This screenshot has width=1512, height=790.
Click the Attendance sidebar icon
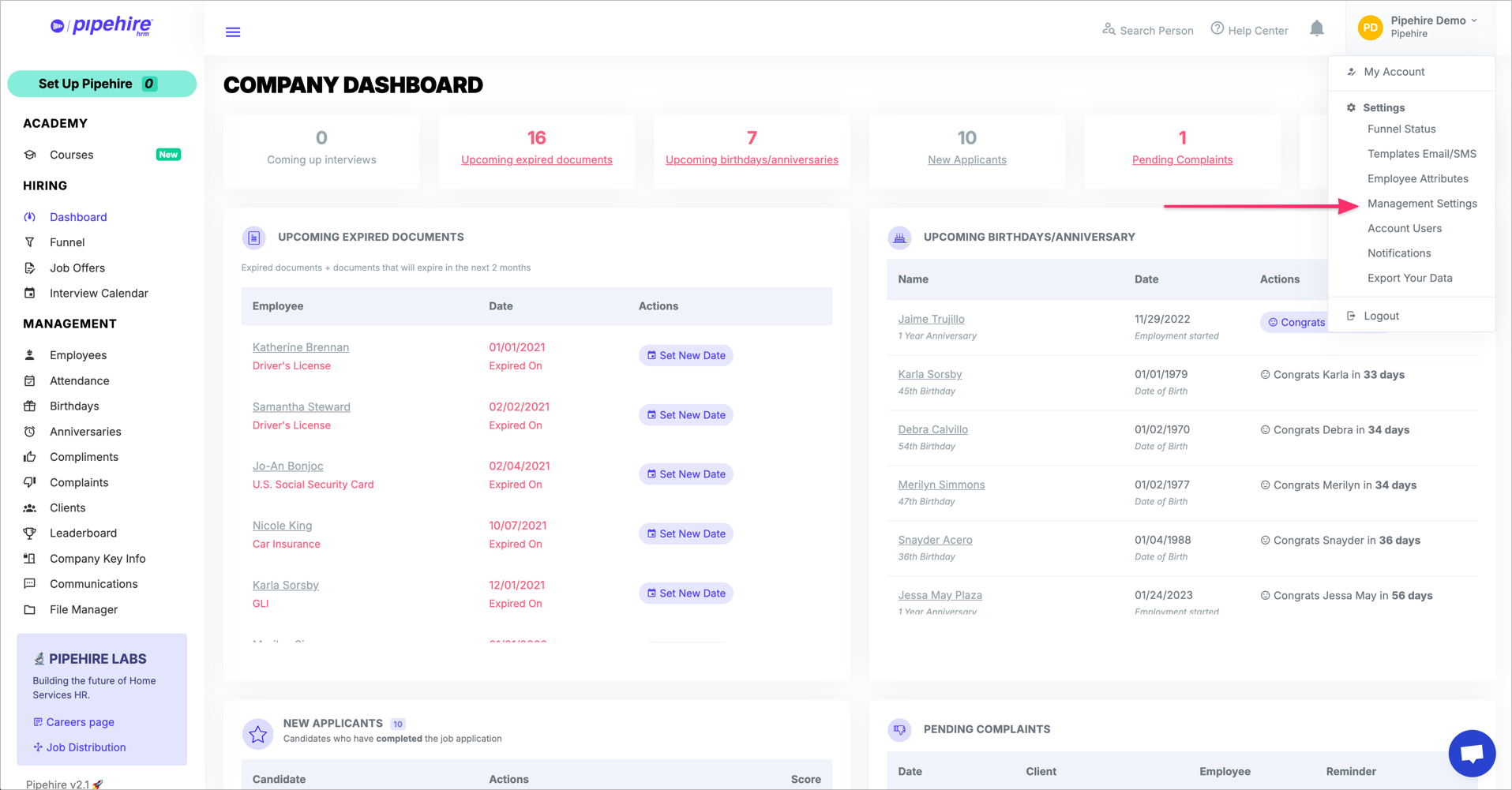point(30,380)
